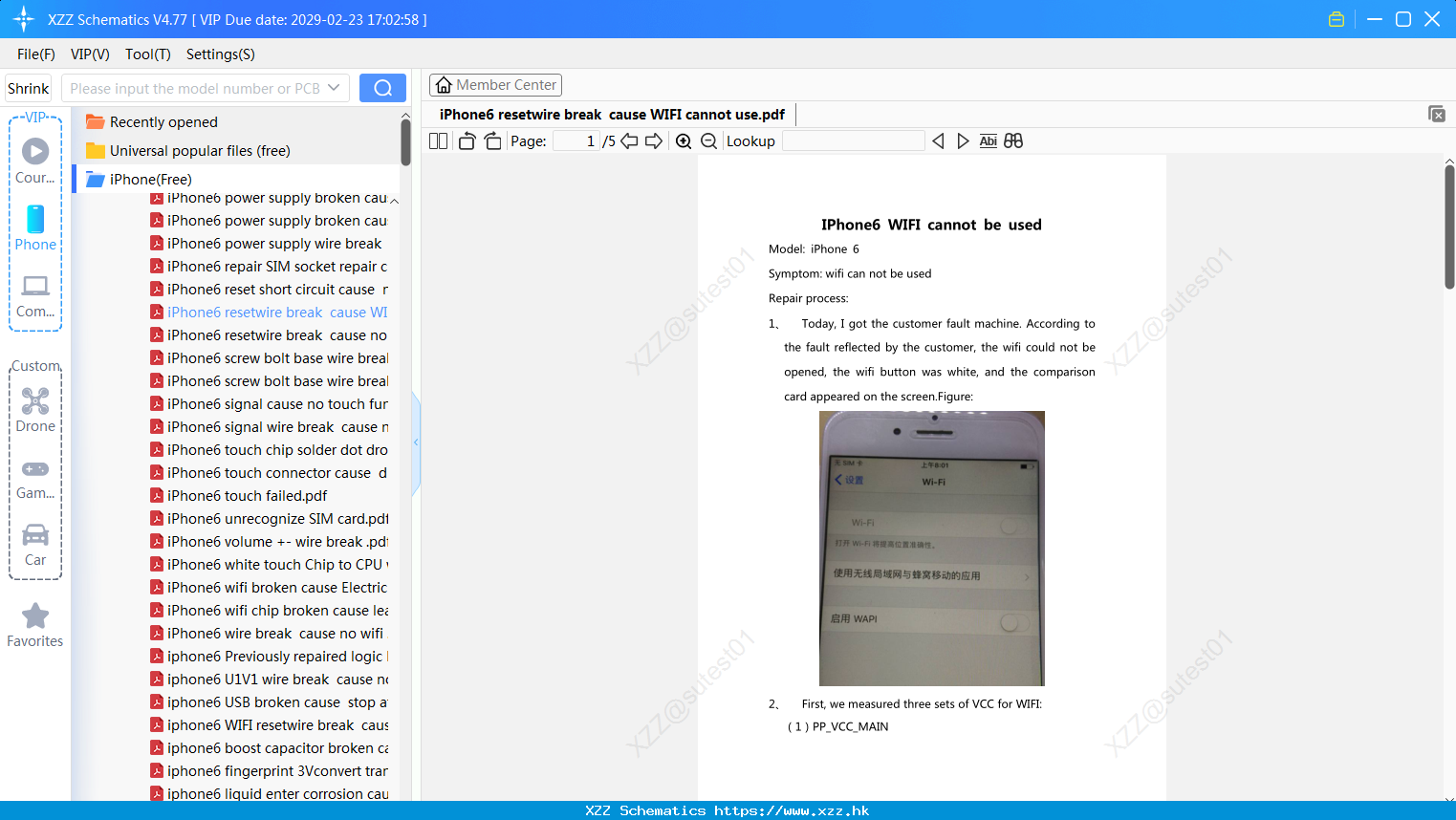The height and width of the screenshot is (820, 1456).
Task: Open iPhone6 wire break cause no wifi file
Action: click(x=267, y=634)
